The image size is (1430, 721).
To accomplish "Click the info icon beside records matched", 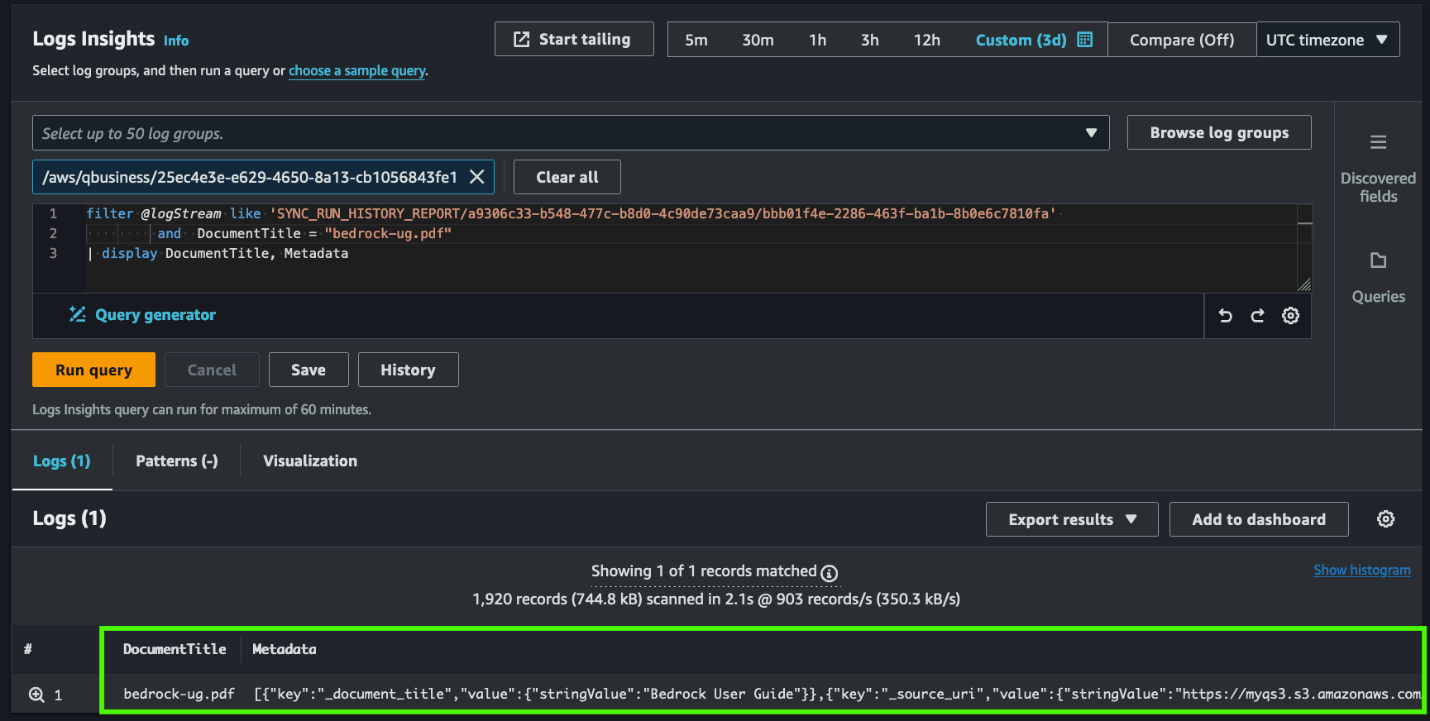I will (829, 572).
